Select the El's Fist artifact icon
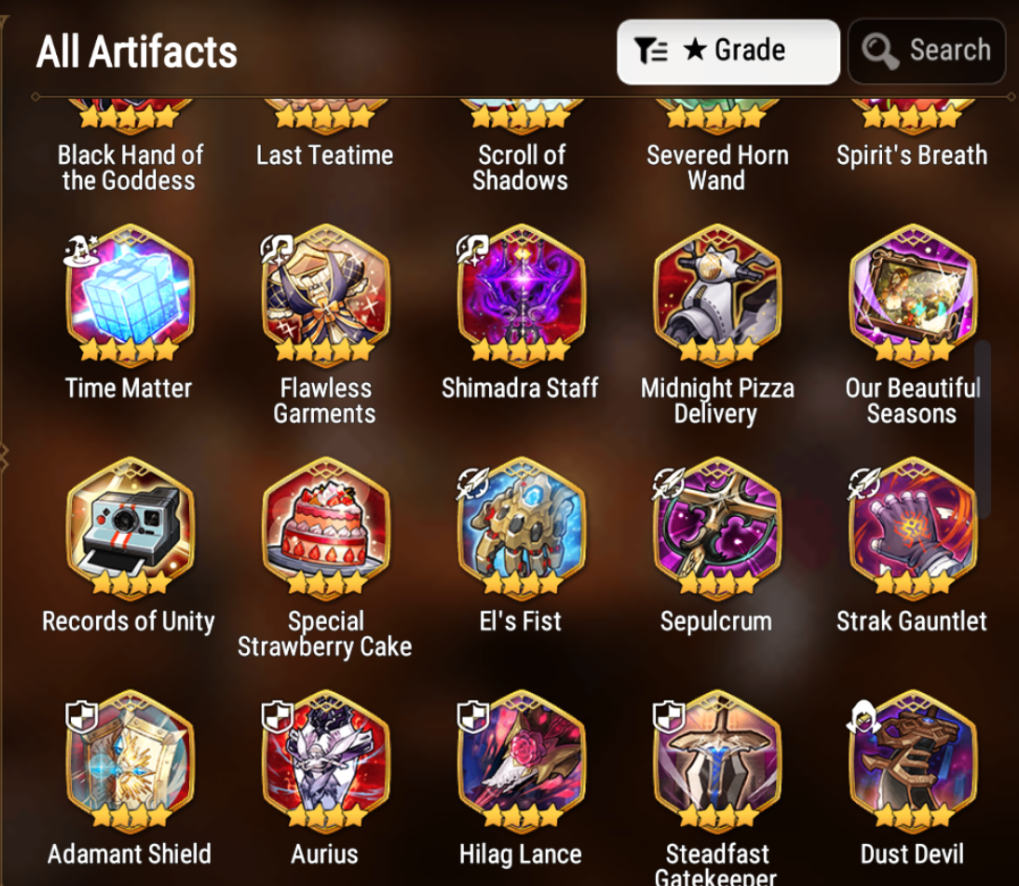The width and height of the screenshot is (1019, 886). (x=521, y=525)
